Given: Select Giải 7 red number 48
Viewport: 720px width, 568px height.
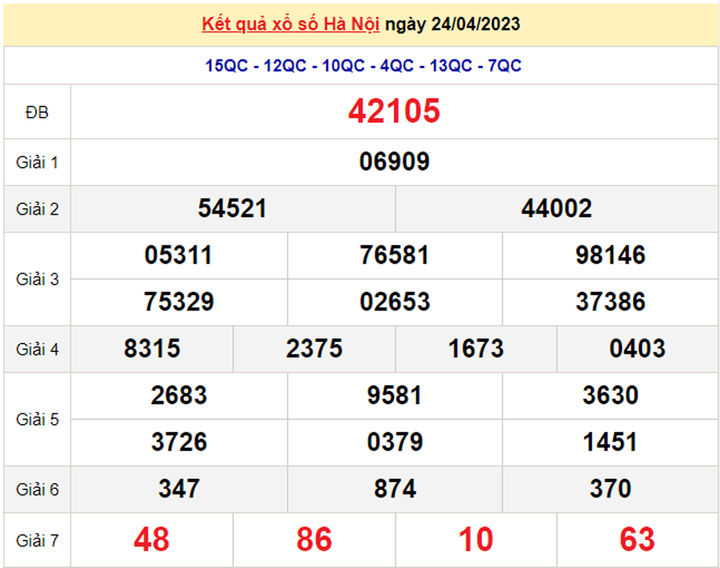Looking at the screenshot, I should coord(152,540).
